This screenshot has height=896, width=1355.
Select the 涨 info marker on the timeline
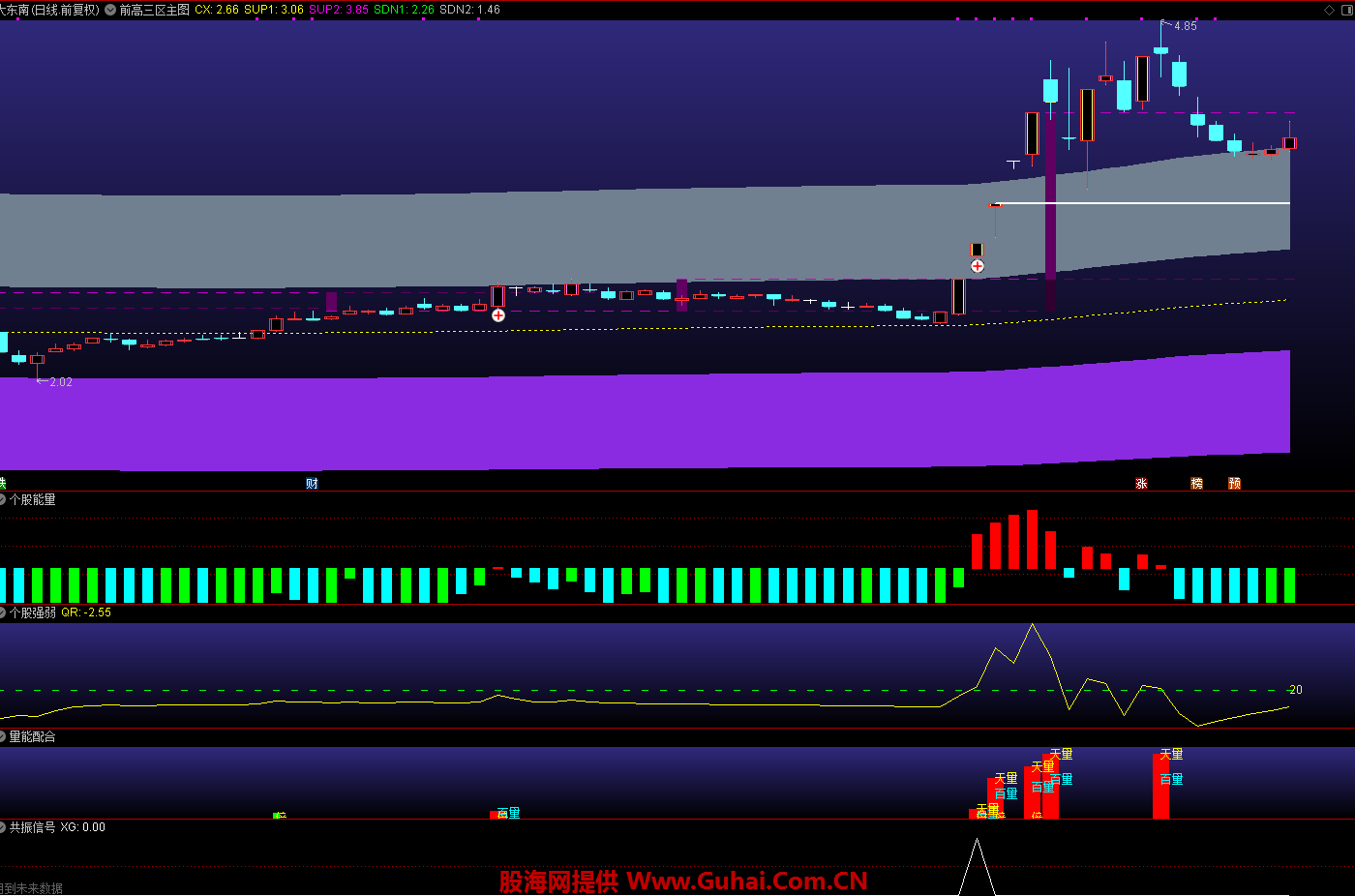(1141, 483)
